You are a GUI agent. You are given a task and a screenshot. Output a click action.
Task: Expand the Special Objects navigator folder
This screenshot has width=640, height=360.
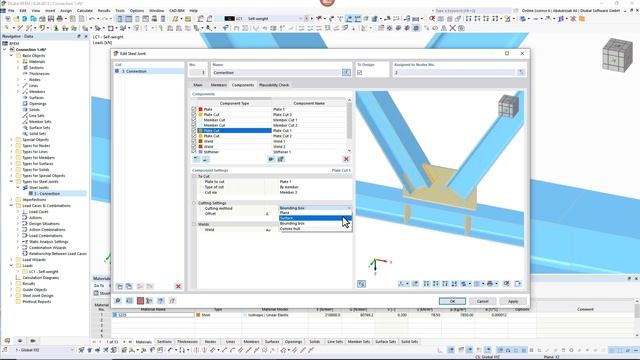[11, 140]
